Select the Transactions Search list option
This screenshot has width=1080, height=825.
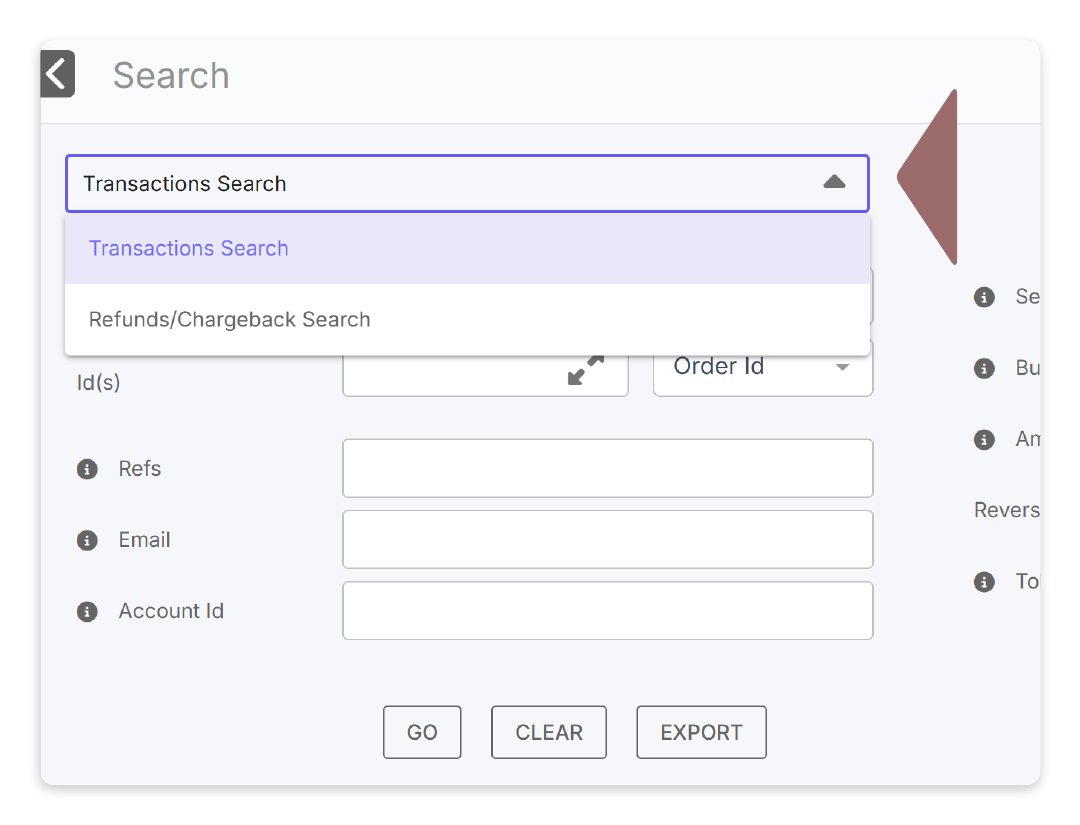[189, 248]
